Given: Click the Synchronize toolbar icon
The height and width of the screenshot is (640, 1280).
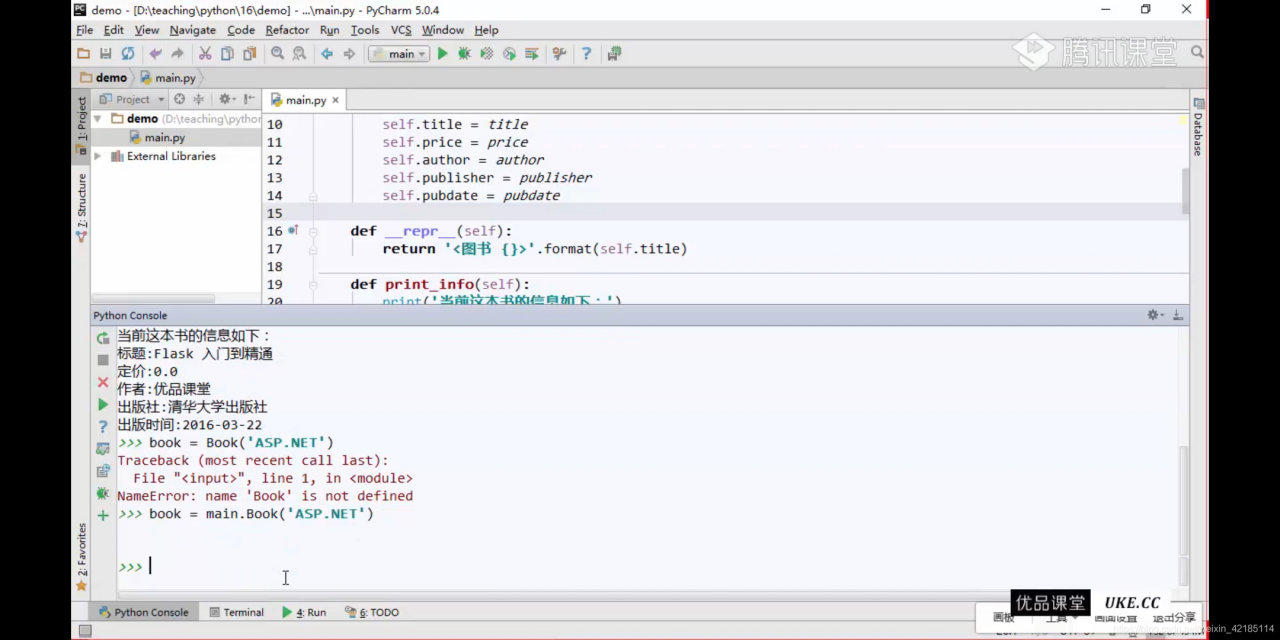Looking at the screenshot, I should 128,54.
